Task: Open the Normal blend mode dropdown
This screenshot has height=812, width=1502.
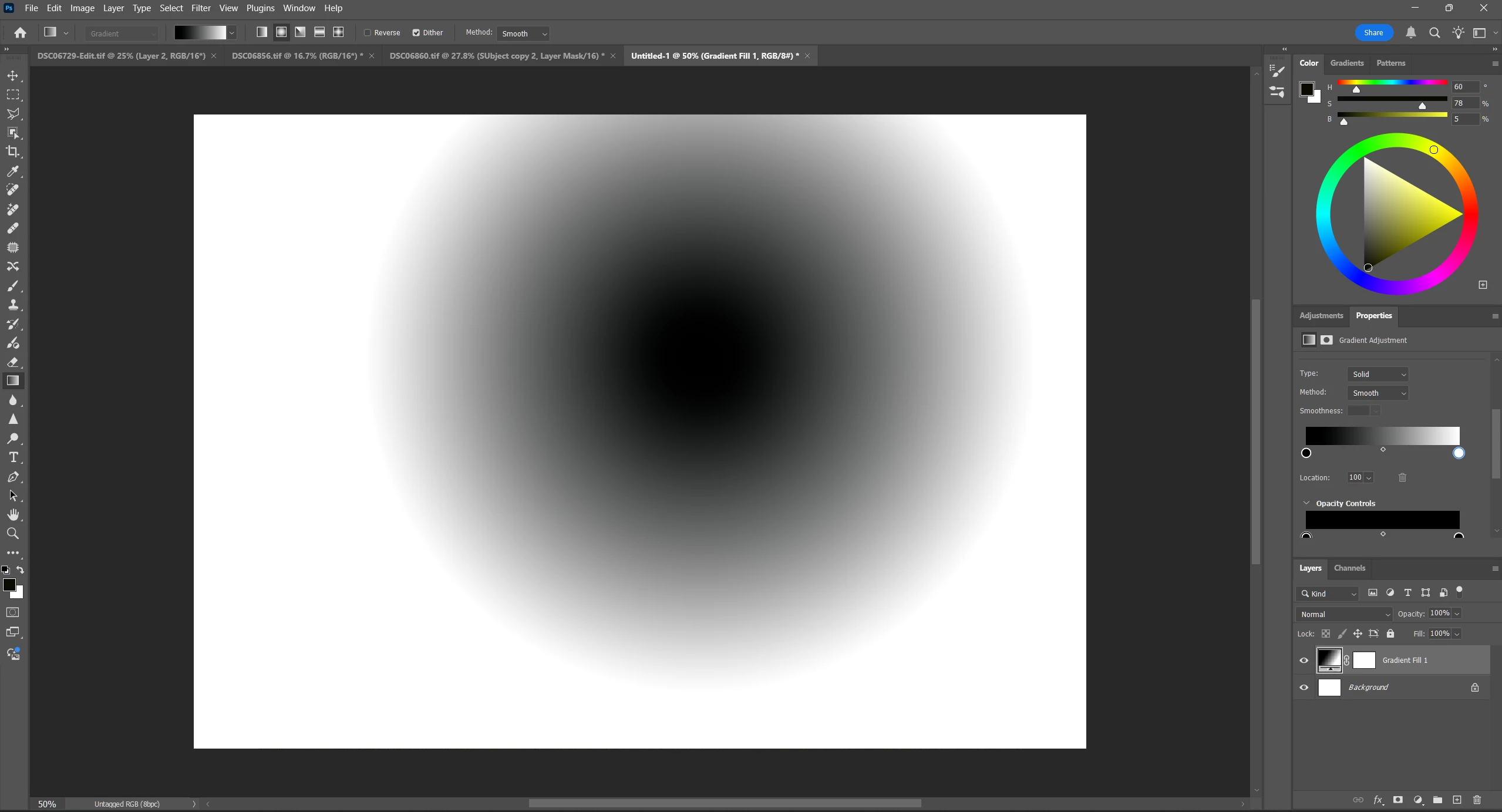Action: [x=1344, y=614]
